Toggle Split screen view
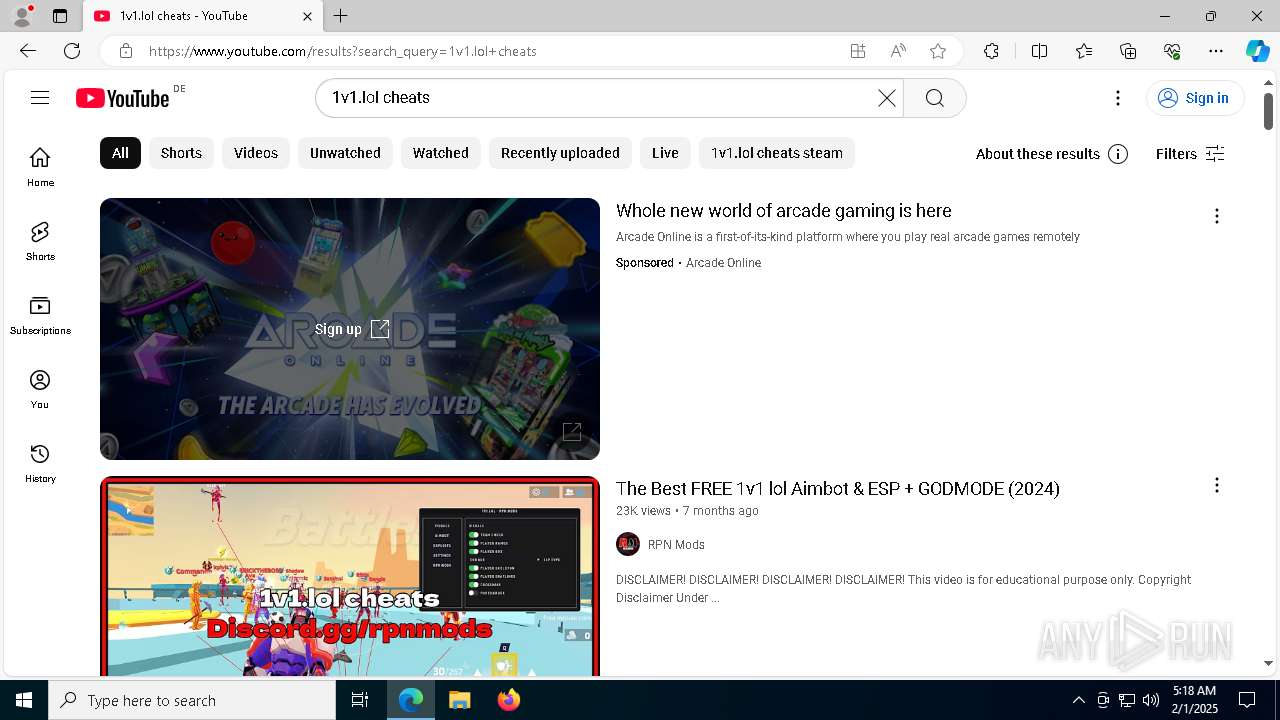The height and width of the screenshot is (720, 1280). (x=1039, y=51)
